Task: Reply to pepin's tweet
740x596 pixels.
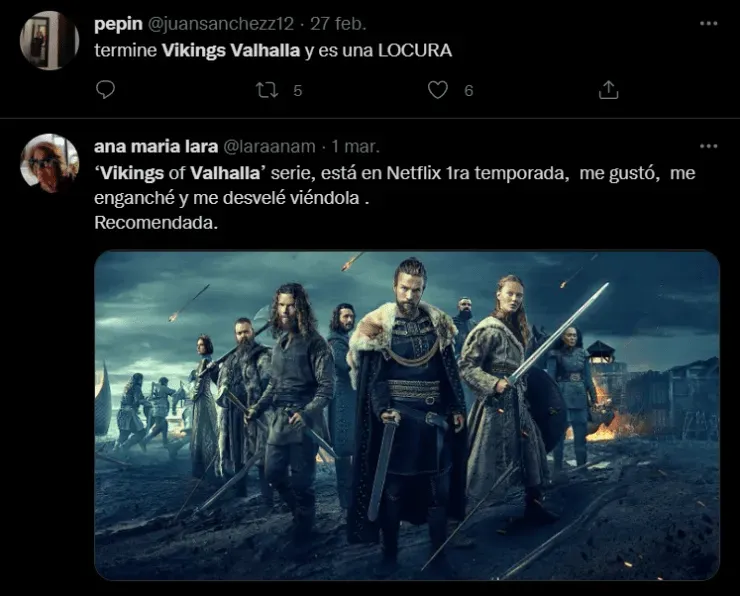Action: pyautogui.click(x=105, y=89)
